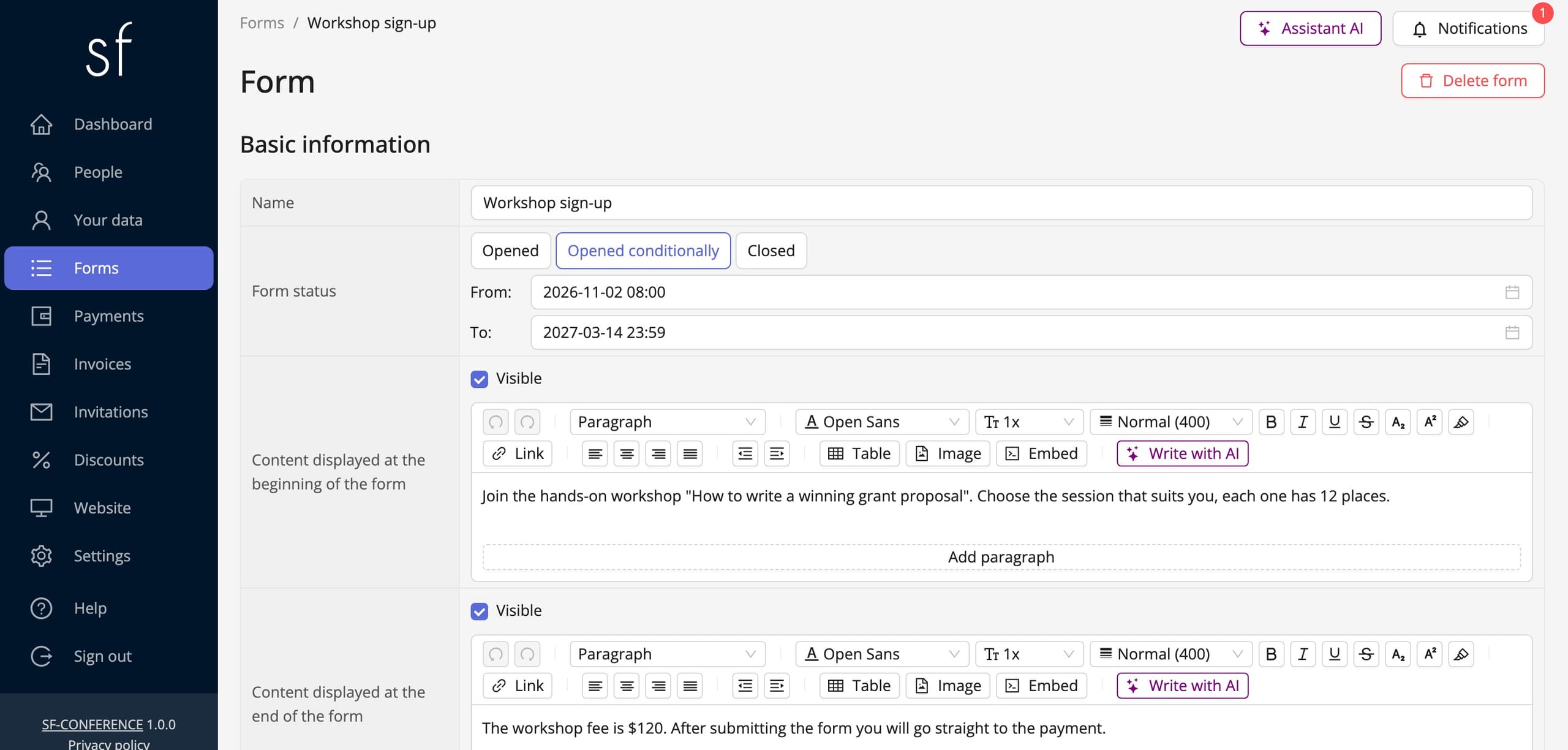
Task: Center text in the beginning-of-form editor
Action: [627, 453]
